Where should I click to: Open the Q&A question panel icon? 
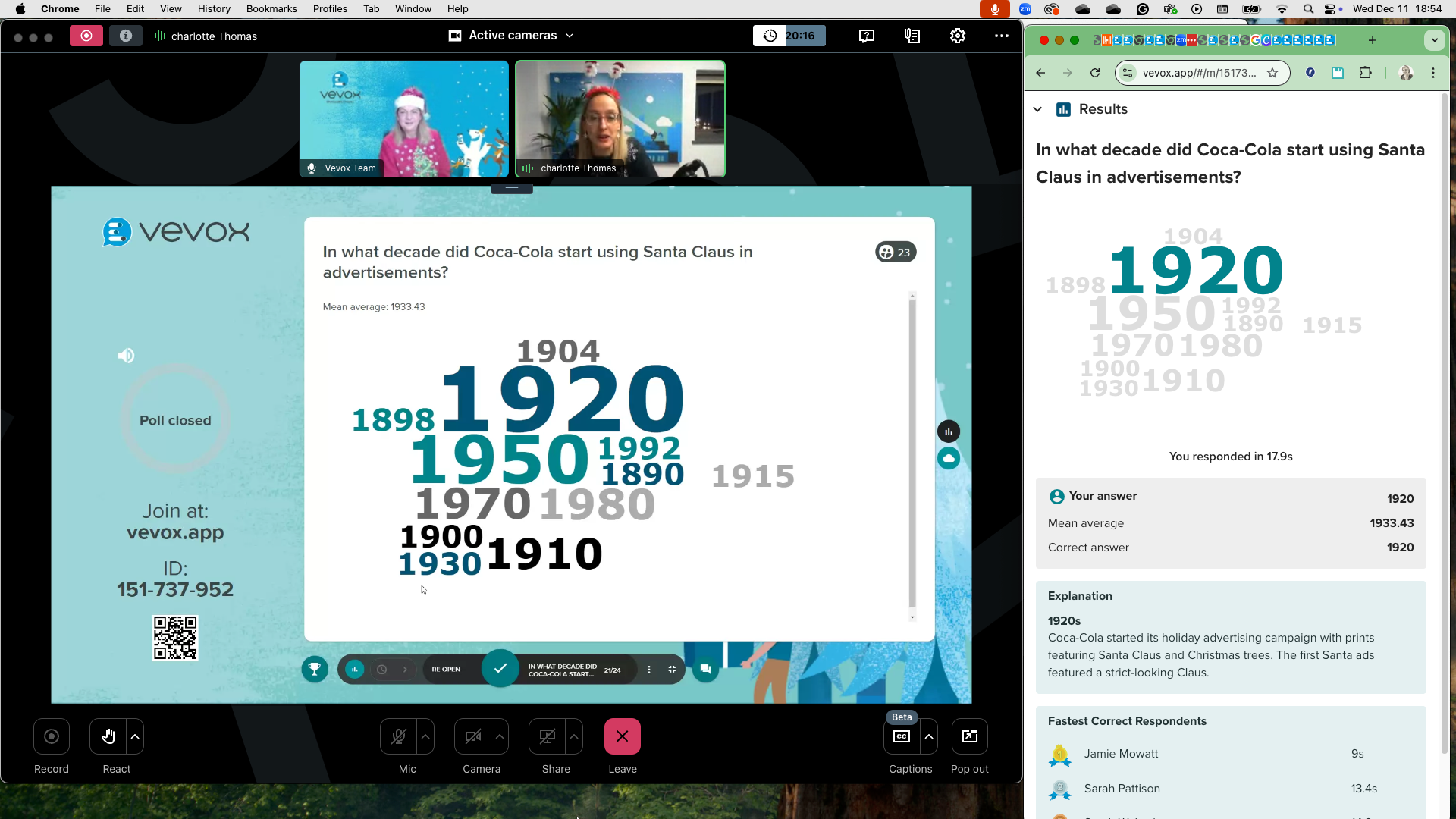coord(867,36)
